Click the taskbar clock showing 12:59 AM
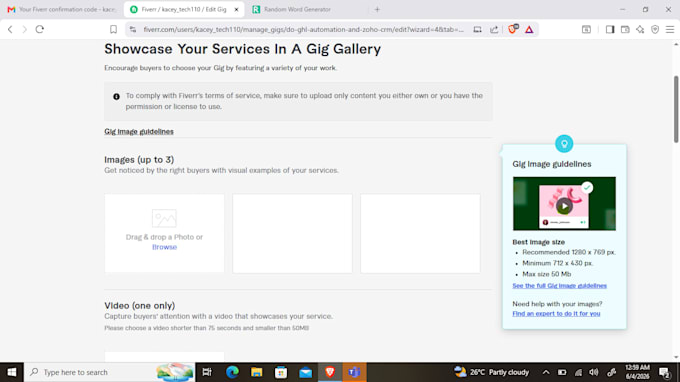The image size is (680, 382). click(637, 372)
